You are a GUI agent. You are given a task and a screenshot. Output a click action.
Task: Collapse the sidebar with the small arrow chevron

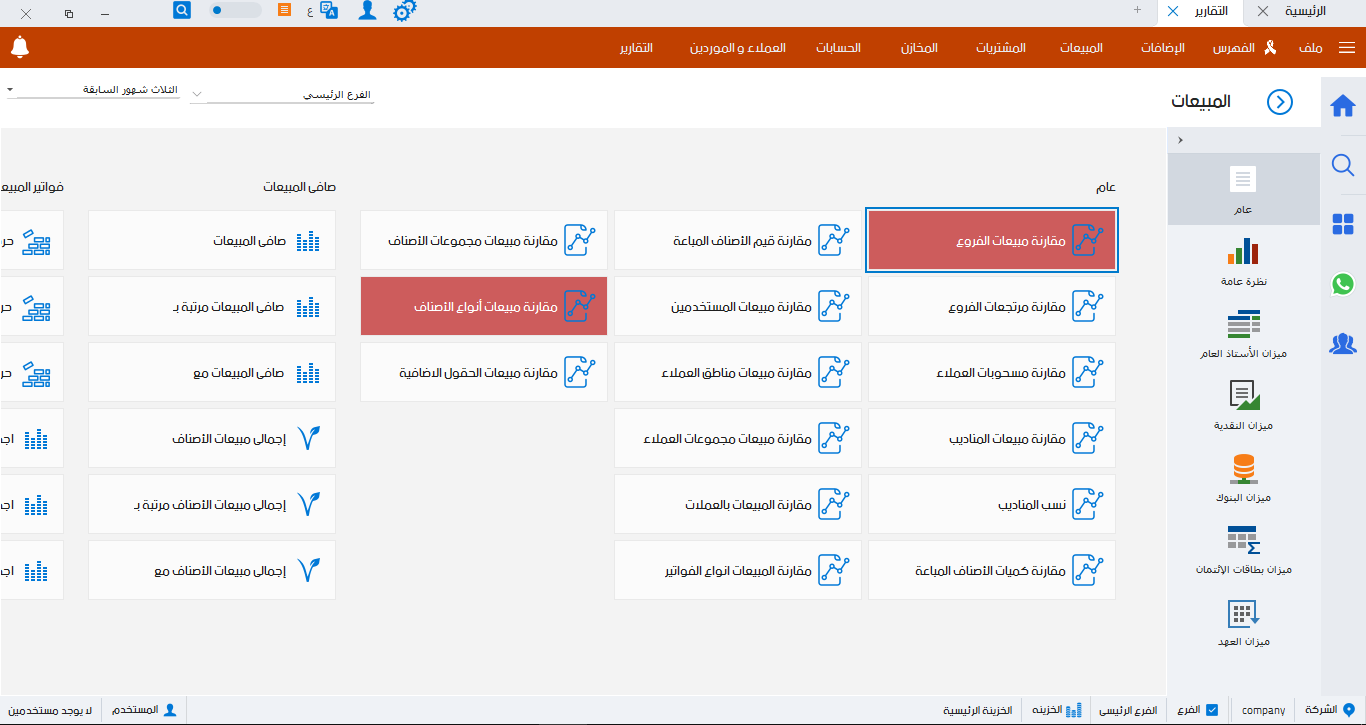click(x=1180, y=140)
